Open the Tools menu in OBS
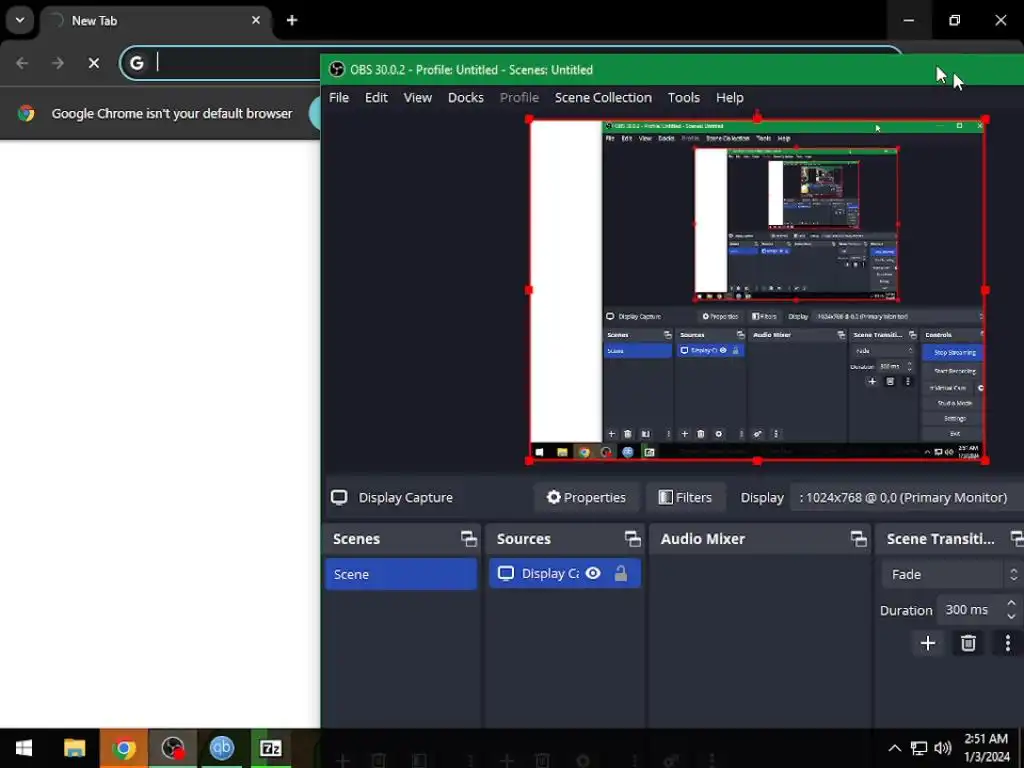Screen dimensions: 1024x768 click(x=683, y=97)
